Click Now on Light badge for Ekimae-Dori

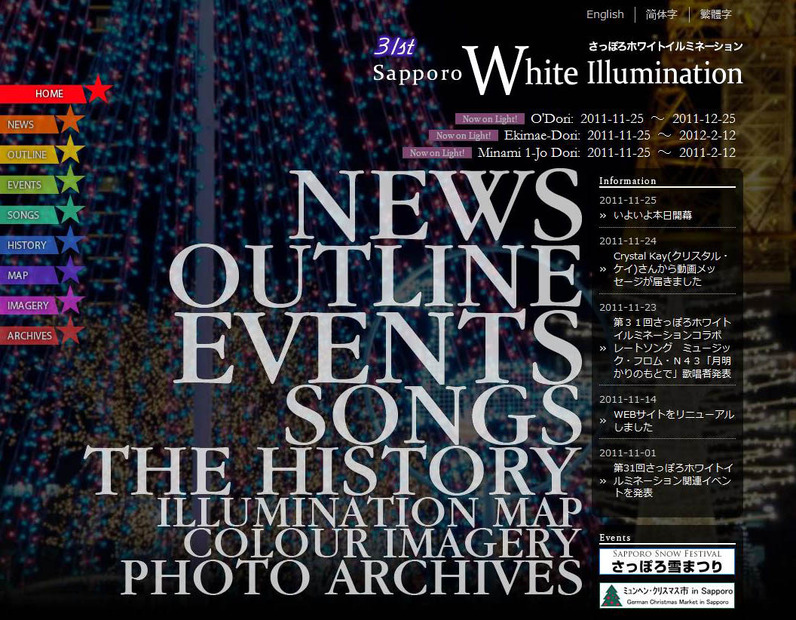point(463,136)
